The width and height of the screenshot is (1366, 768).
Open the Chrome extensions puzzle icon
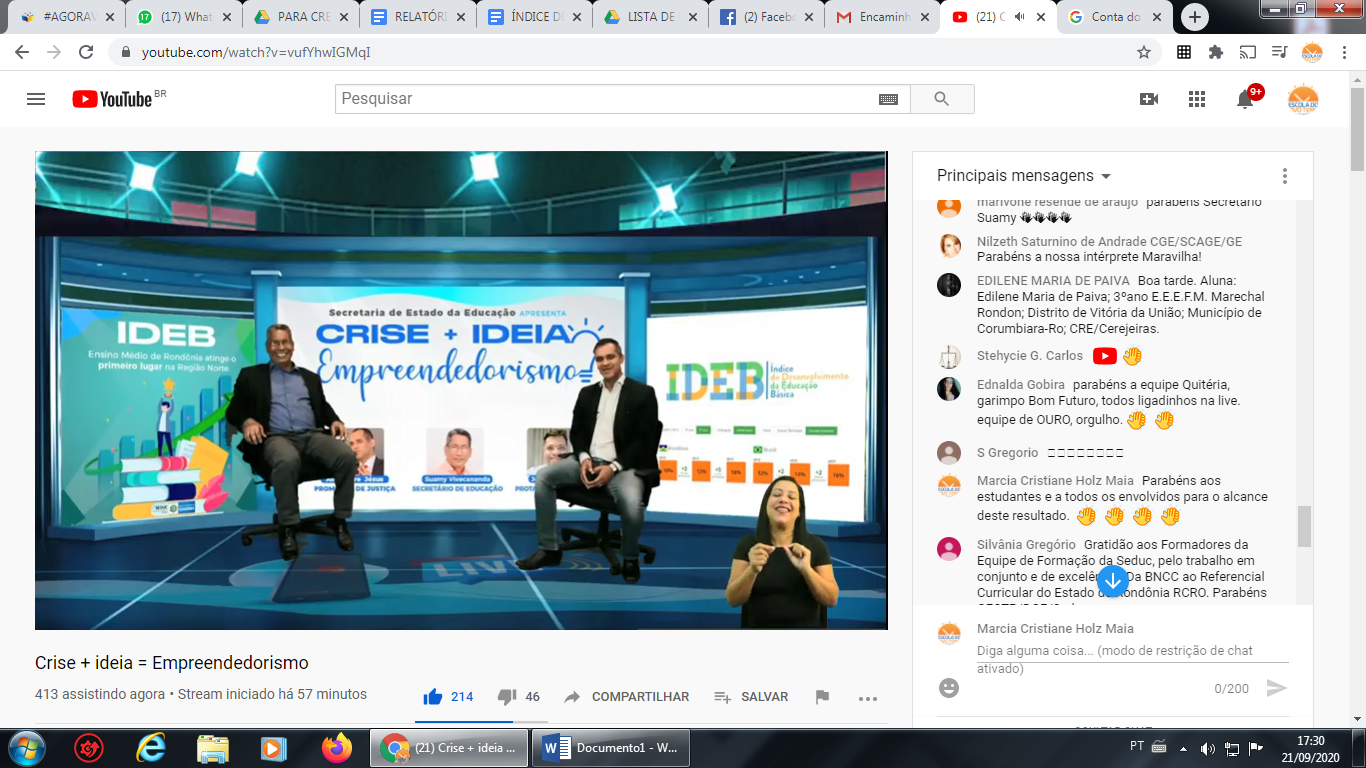pos(1216,52)
